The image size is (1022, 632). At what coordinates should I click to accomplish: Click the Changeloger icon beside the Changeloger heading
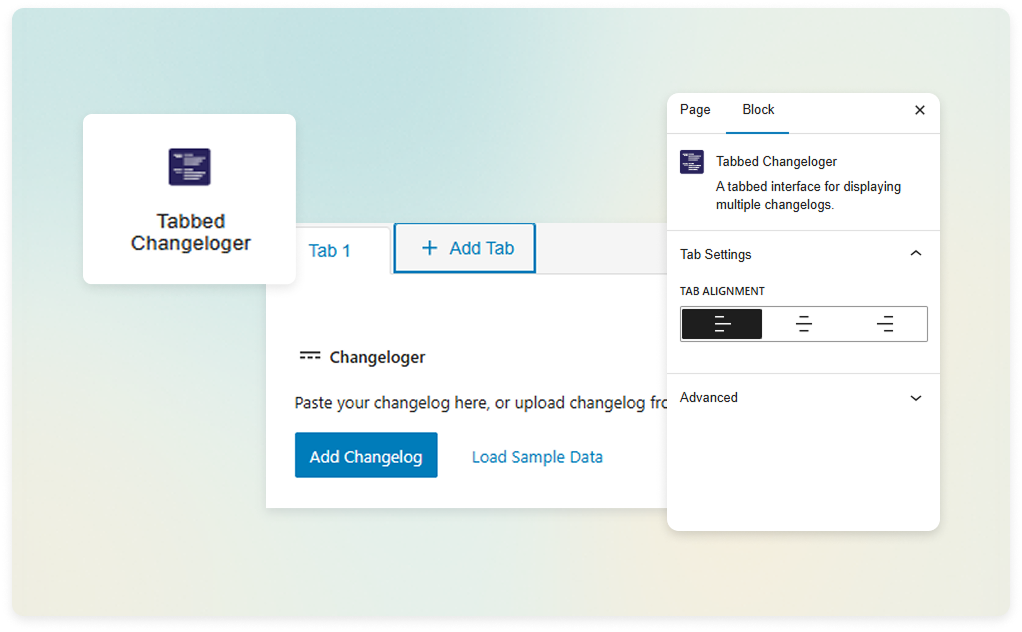(x=309, y=356)
